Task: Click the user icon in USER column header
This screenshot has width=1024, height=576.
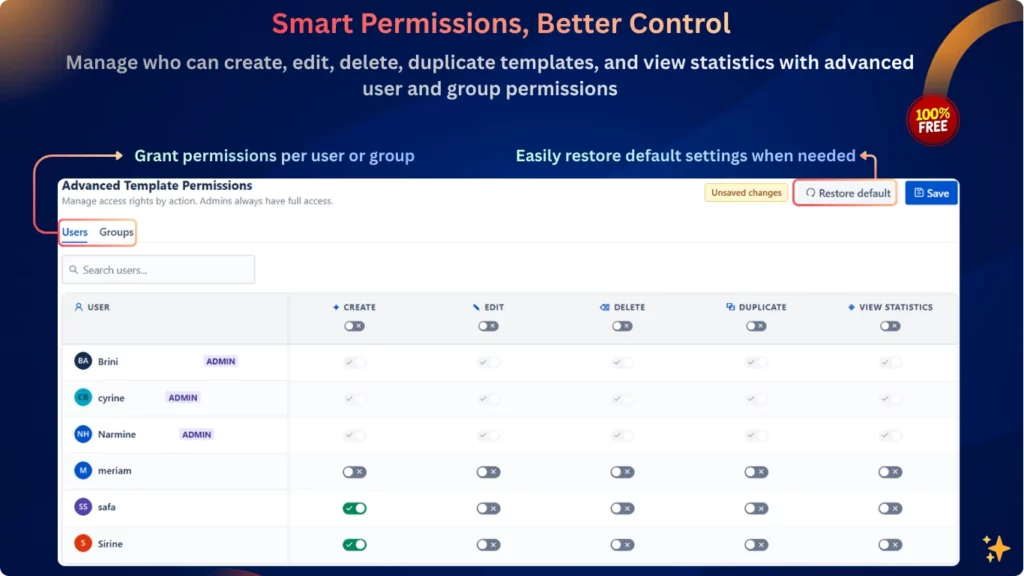Action: pyautogui.click(x=78, y=307)
